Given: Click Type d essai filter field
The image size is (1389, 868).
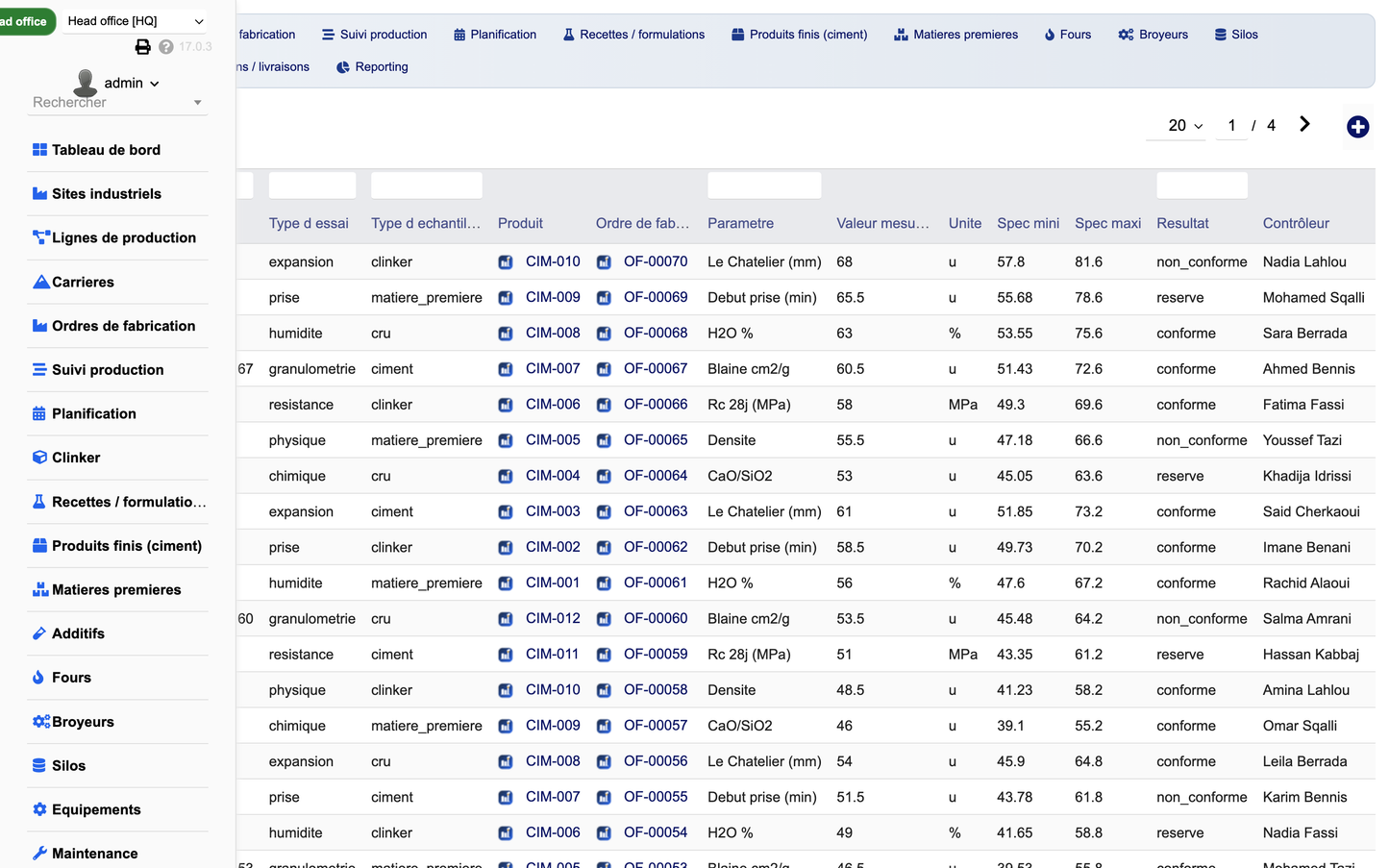Looking at the screenshot, I should click(312, 186).
